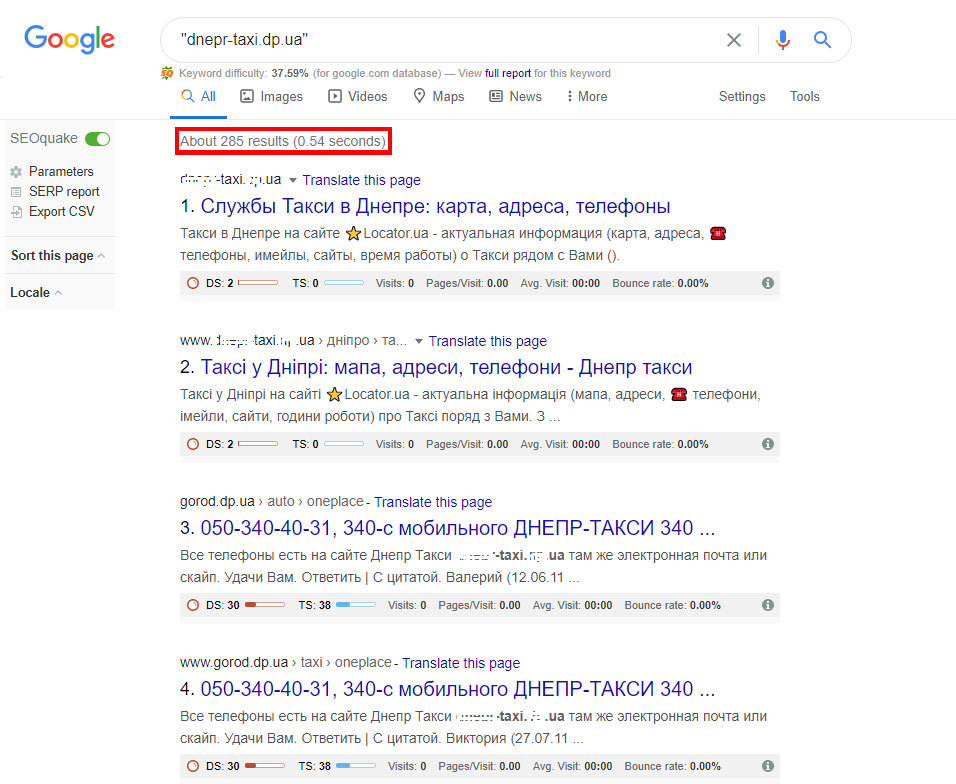Translate the gorod.dp.ua auto result page
Viewport: 956px width, 784px height.
point(433,502)
